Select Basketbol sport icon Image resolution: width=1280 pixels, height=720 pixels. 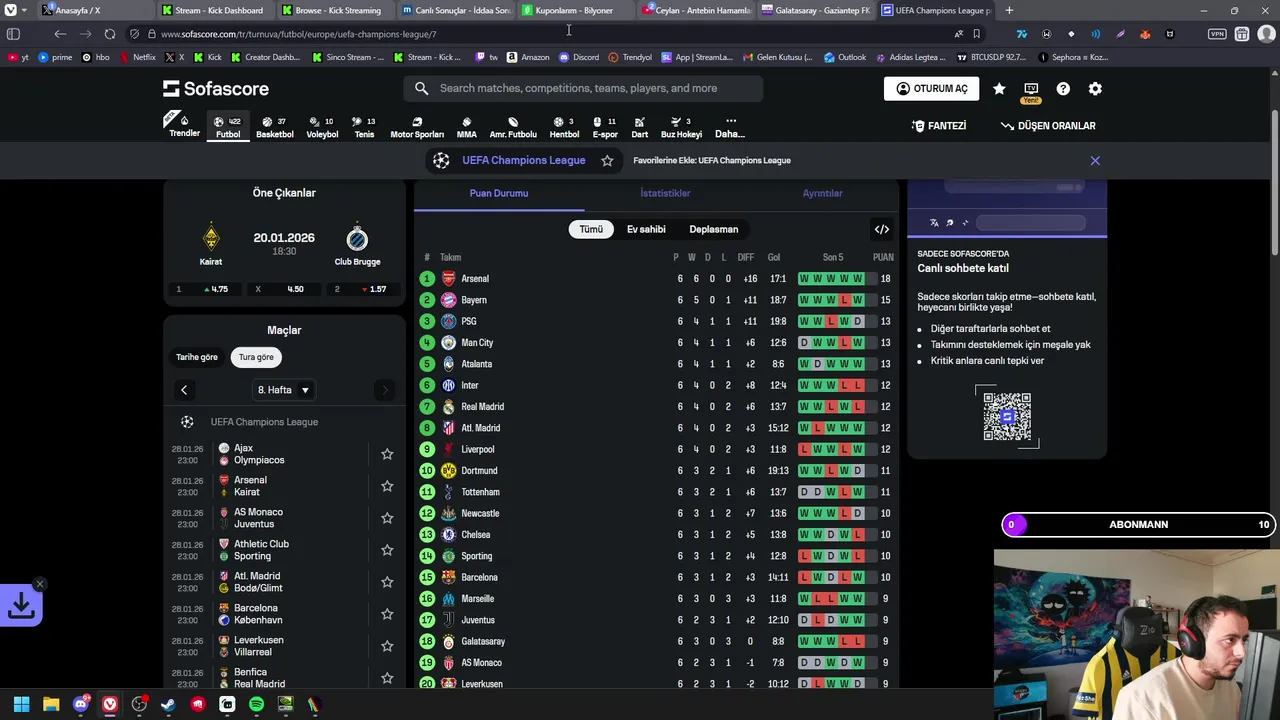click(275, 127)
